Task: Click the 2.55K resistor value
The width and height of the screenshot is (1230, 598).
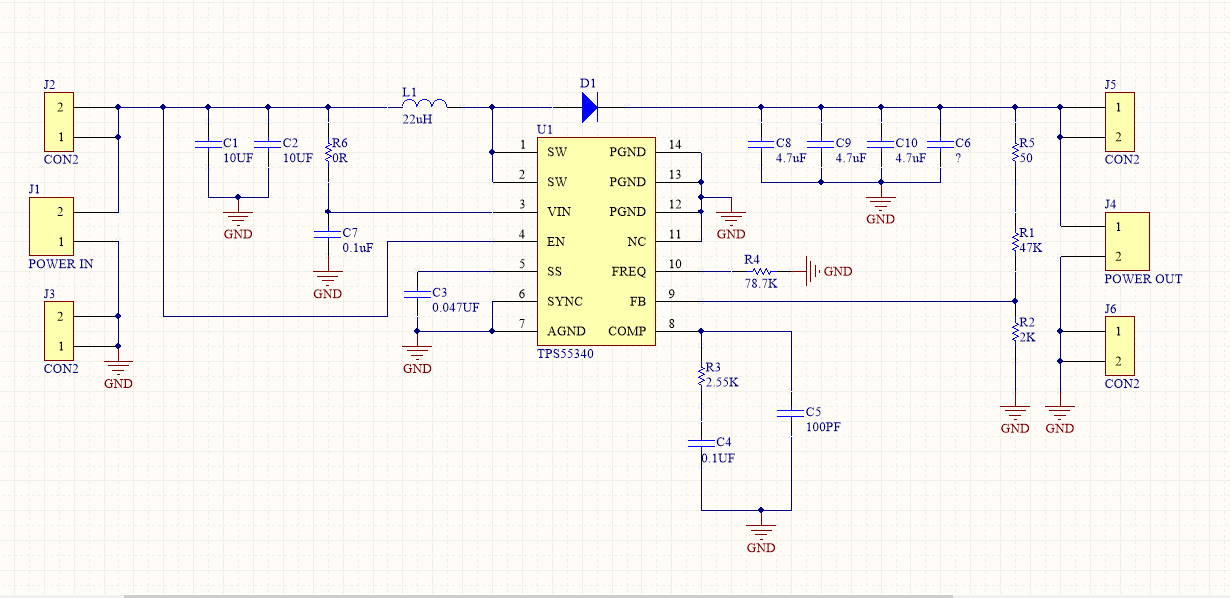Action: 721,383
